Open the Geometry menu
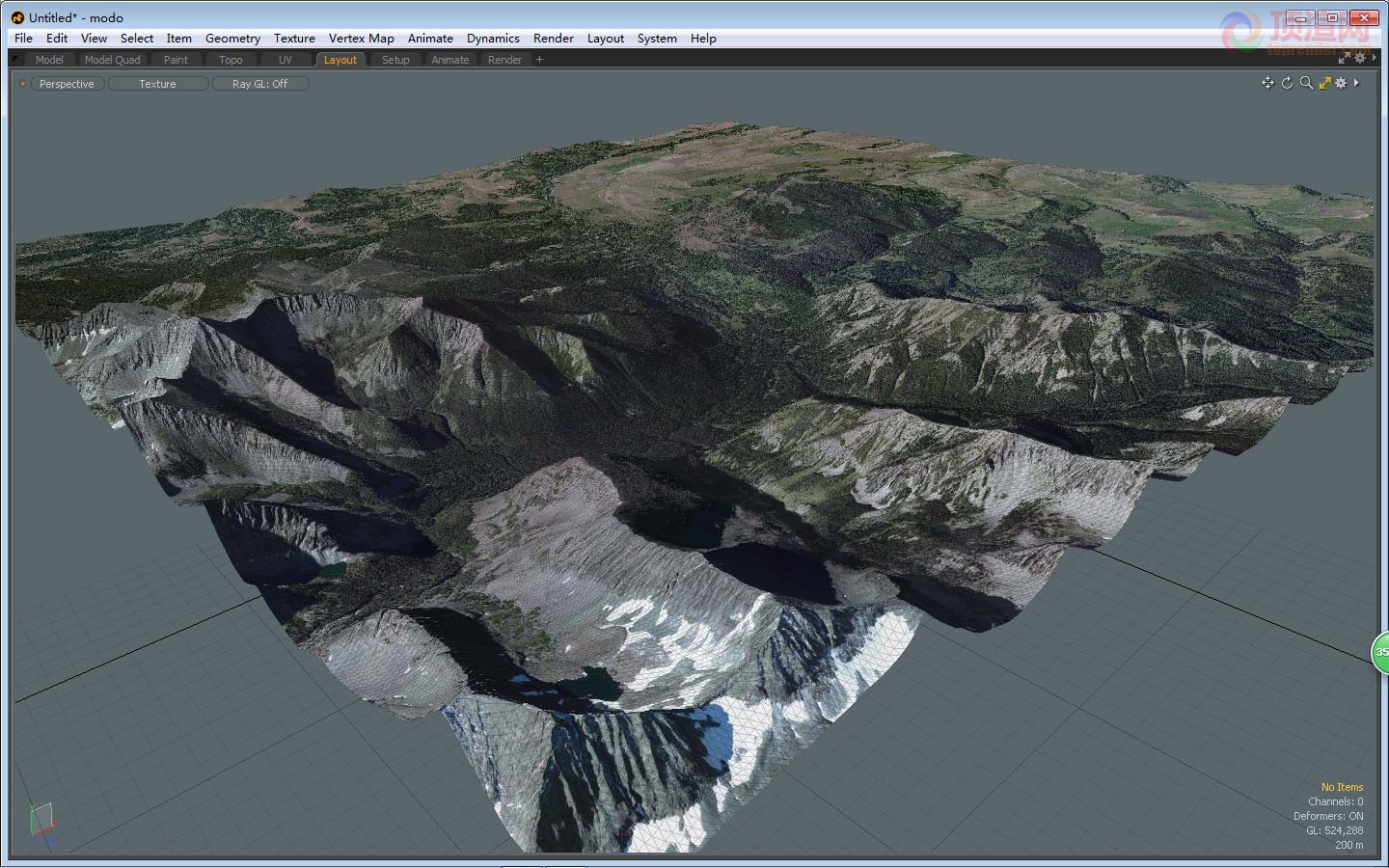 (232, 39)
